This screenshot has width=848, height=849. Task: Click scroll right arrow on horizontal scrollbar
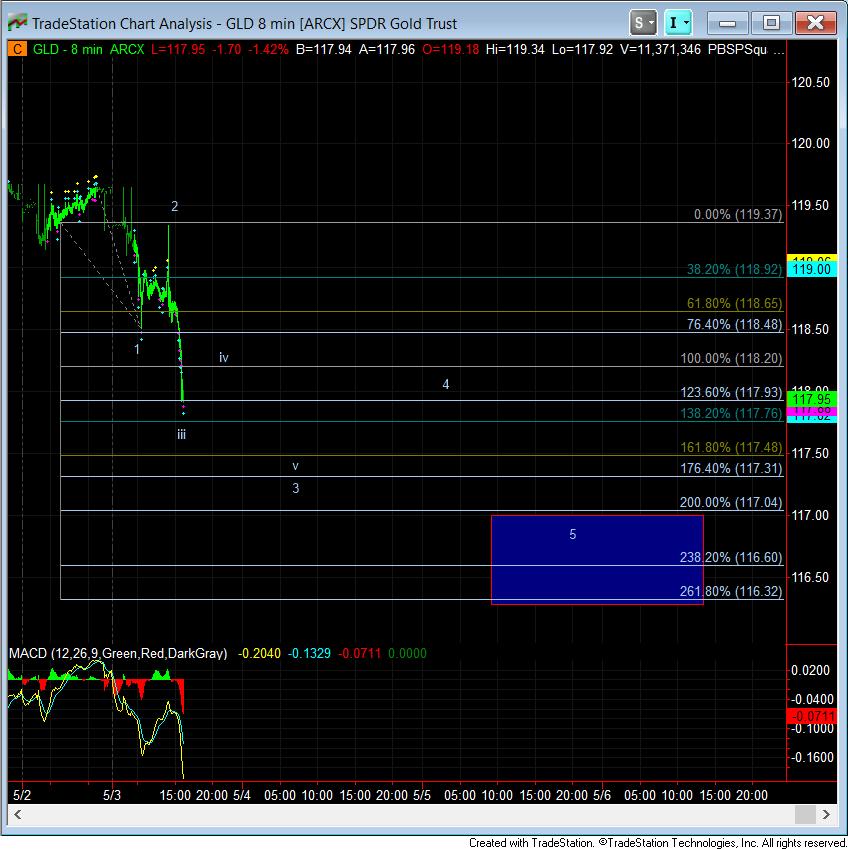tap(826, 814)
